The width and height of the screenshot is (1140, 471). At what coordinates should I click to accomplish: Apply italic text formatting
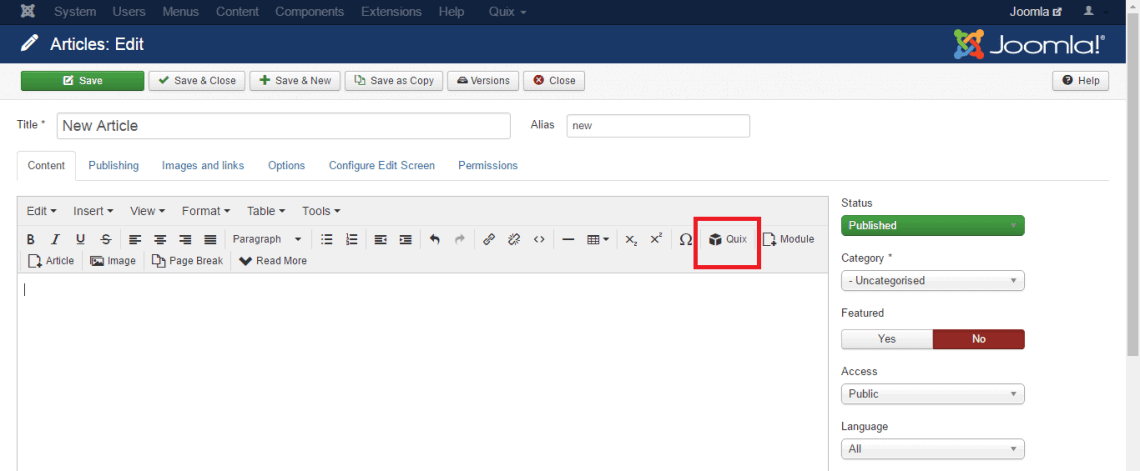click(55, 240)
